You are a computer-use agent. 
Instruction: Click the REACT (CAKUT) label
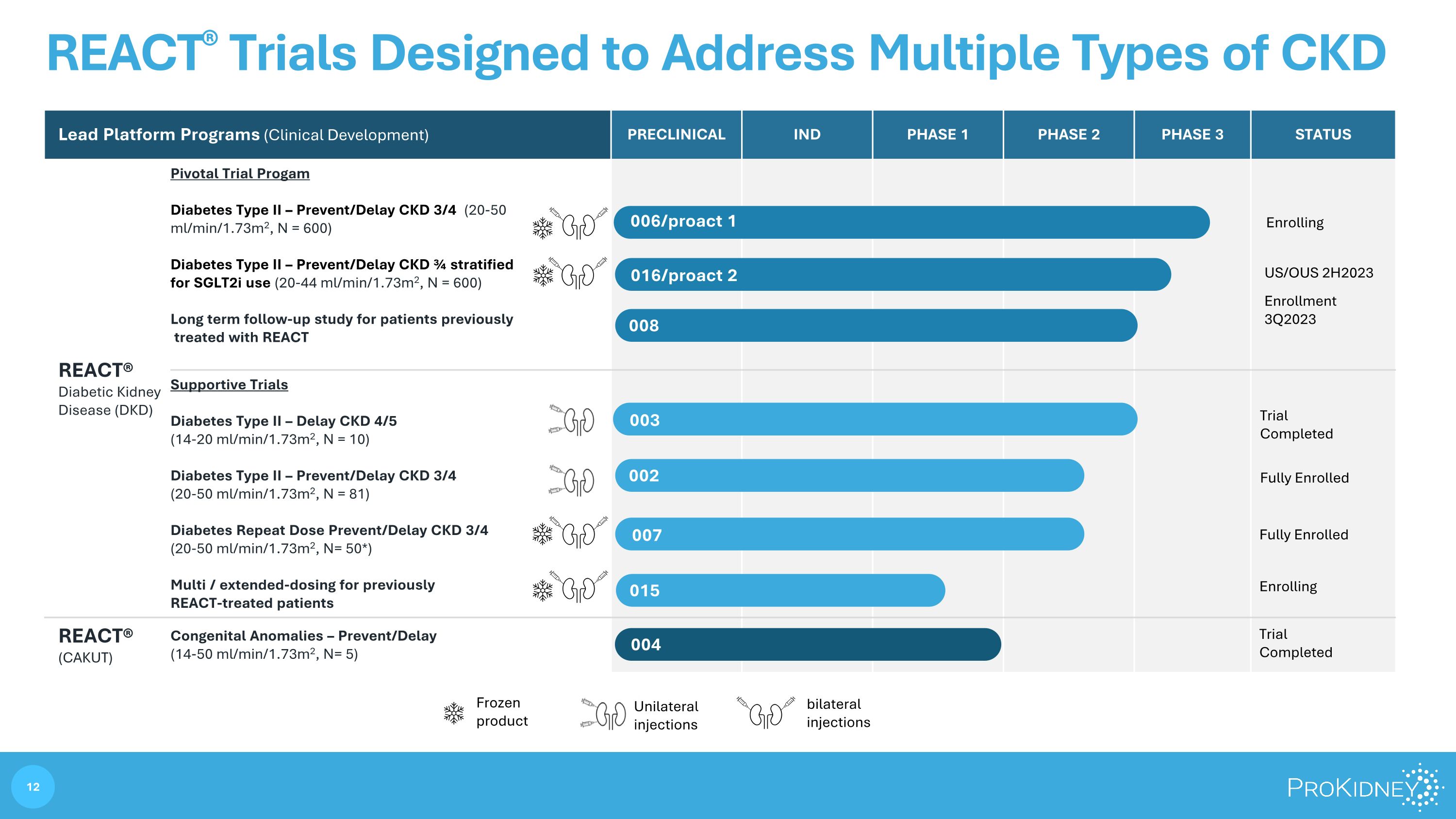pos(96,646)
